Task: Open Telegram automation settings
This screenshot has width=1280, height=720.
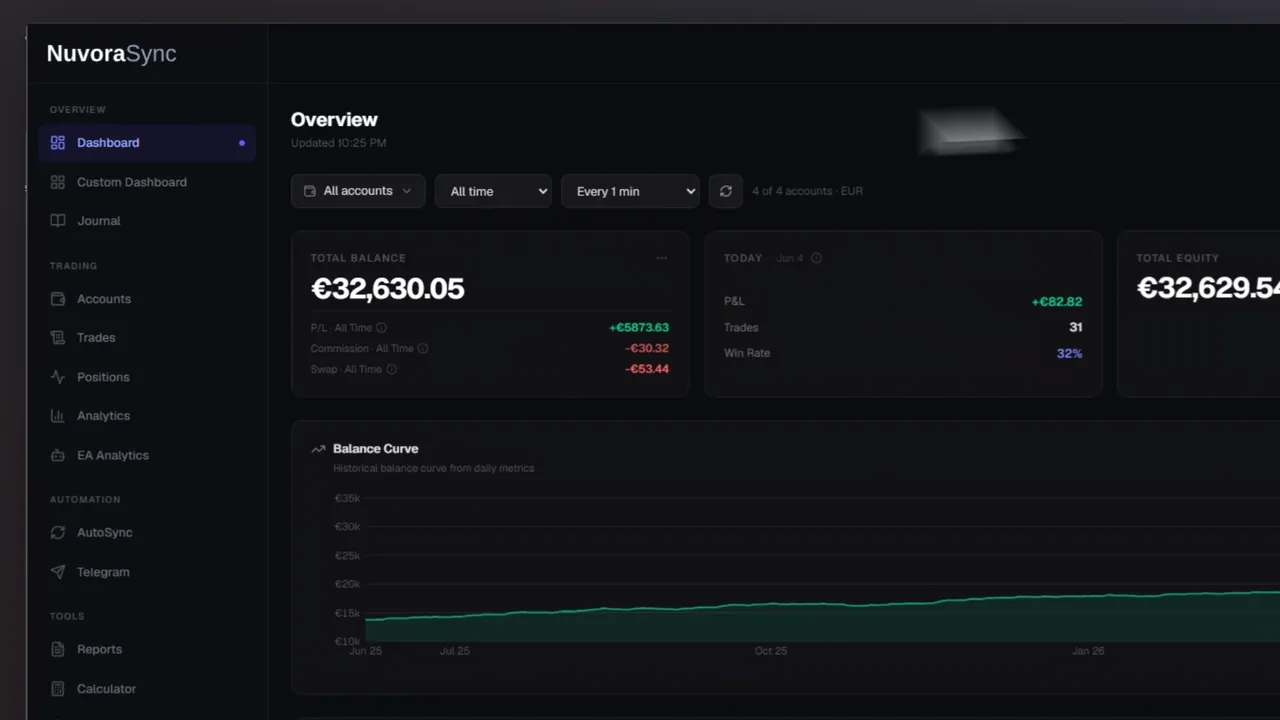Action: 147,572
